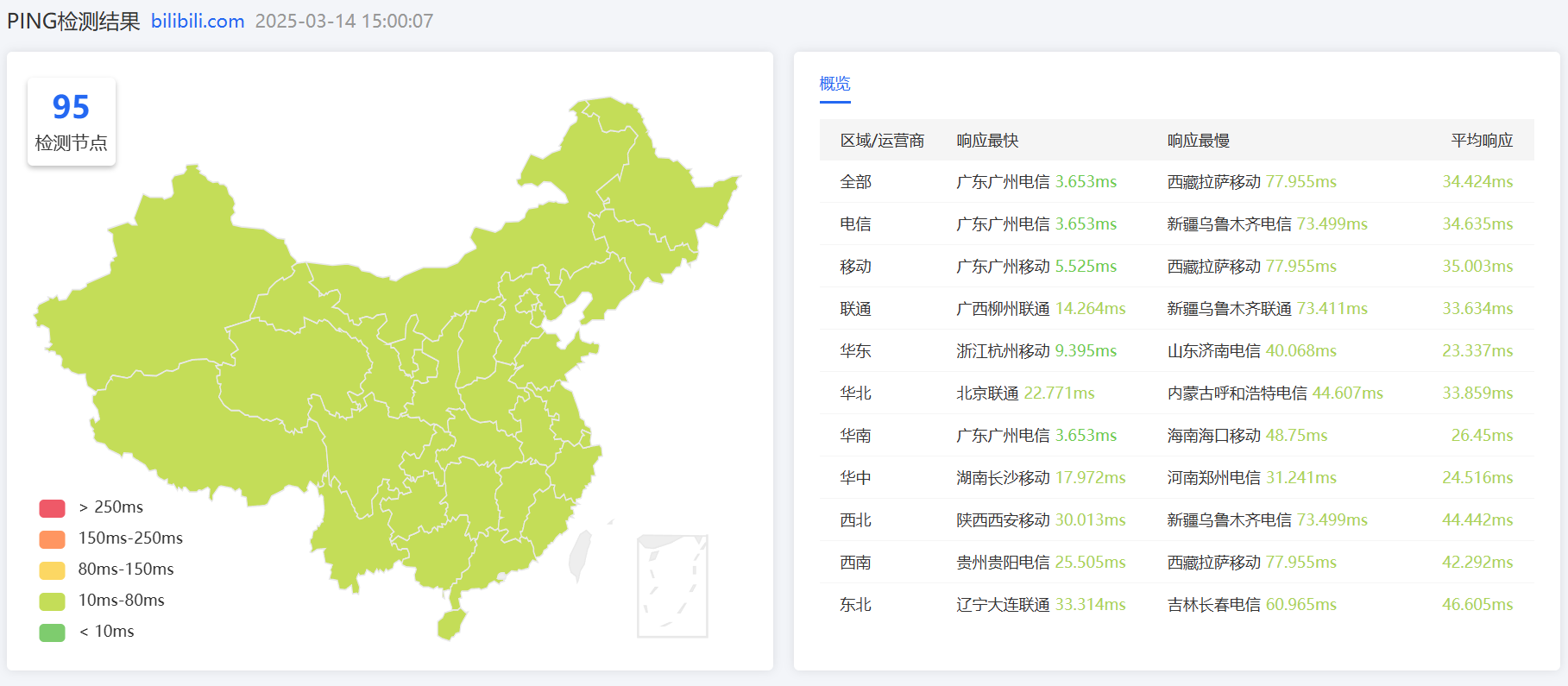
Task: Click 西藏拉萨移动 in the 全部 row
Action: pos(1213,182)
